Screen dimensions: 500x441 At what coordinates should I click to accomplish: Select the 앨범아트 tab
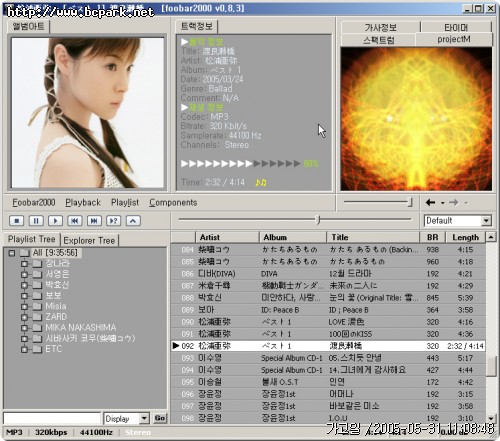(28, 26)
